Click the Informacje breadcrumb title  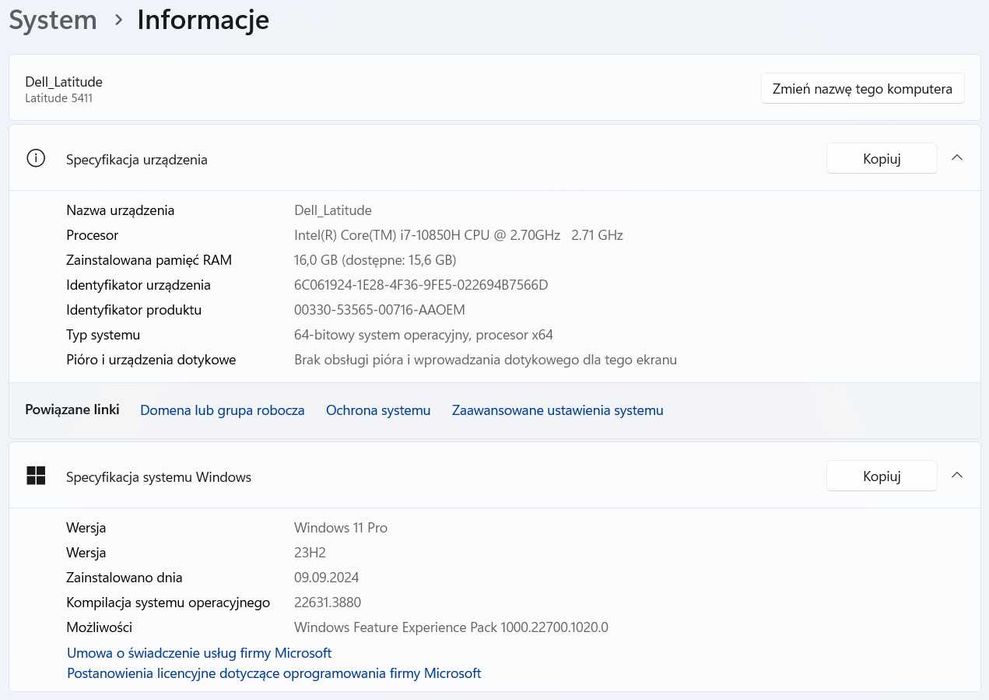(203, 20)
